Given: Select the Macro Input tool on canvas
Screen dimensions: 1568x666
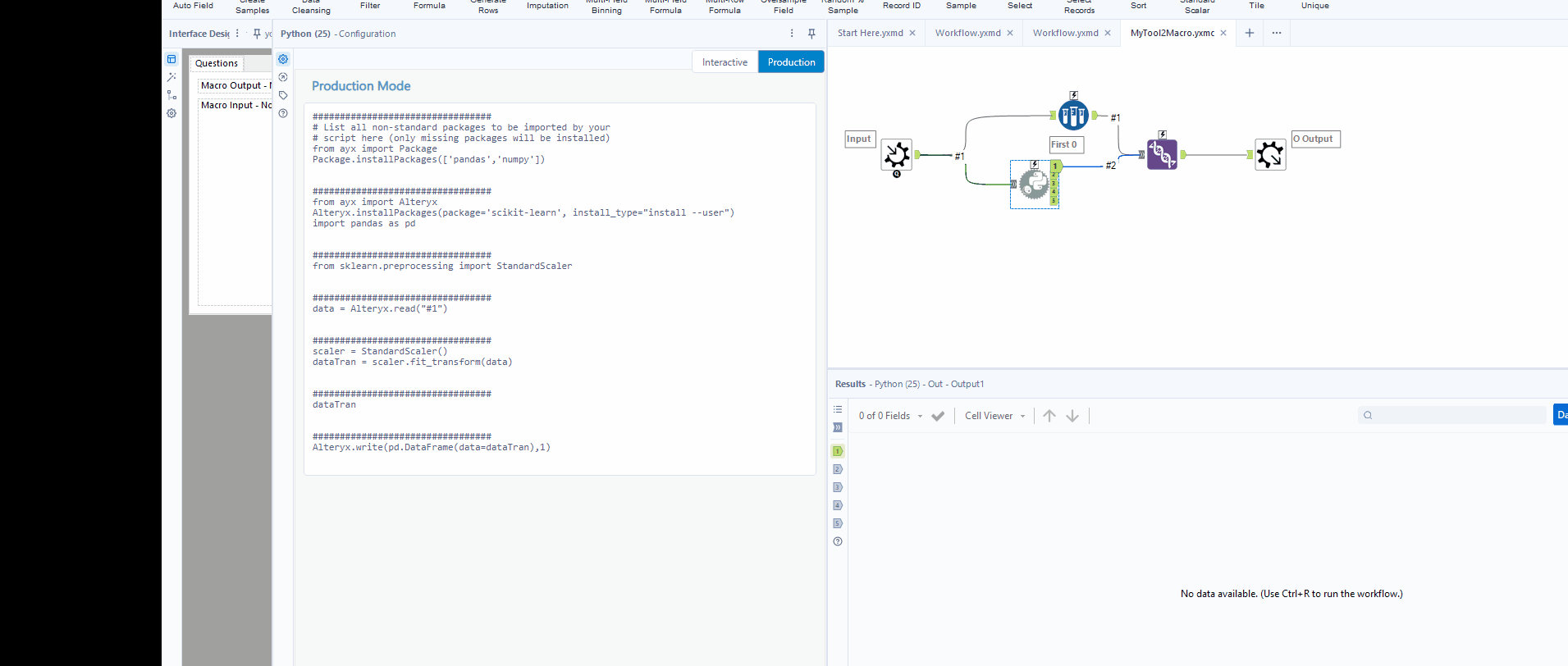Looking at the screenshot, I should click(x=896, y=154).
